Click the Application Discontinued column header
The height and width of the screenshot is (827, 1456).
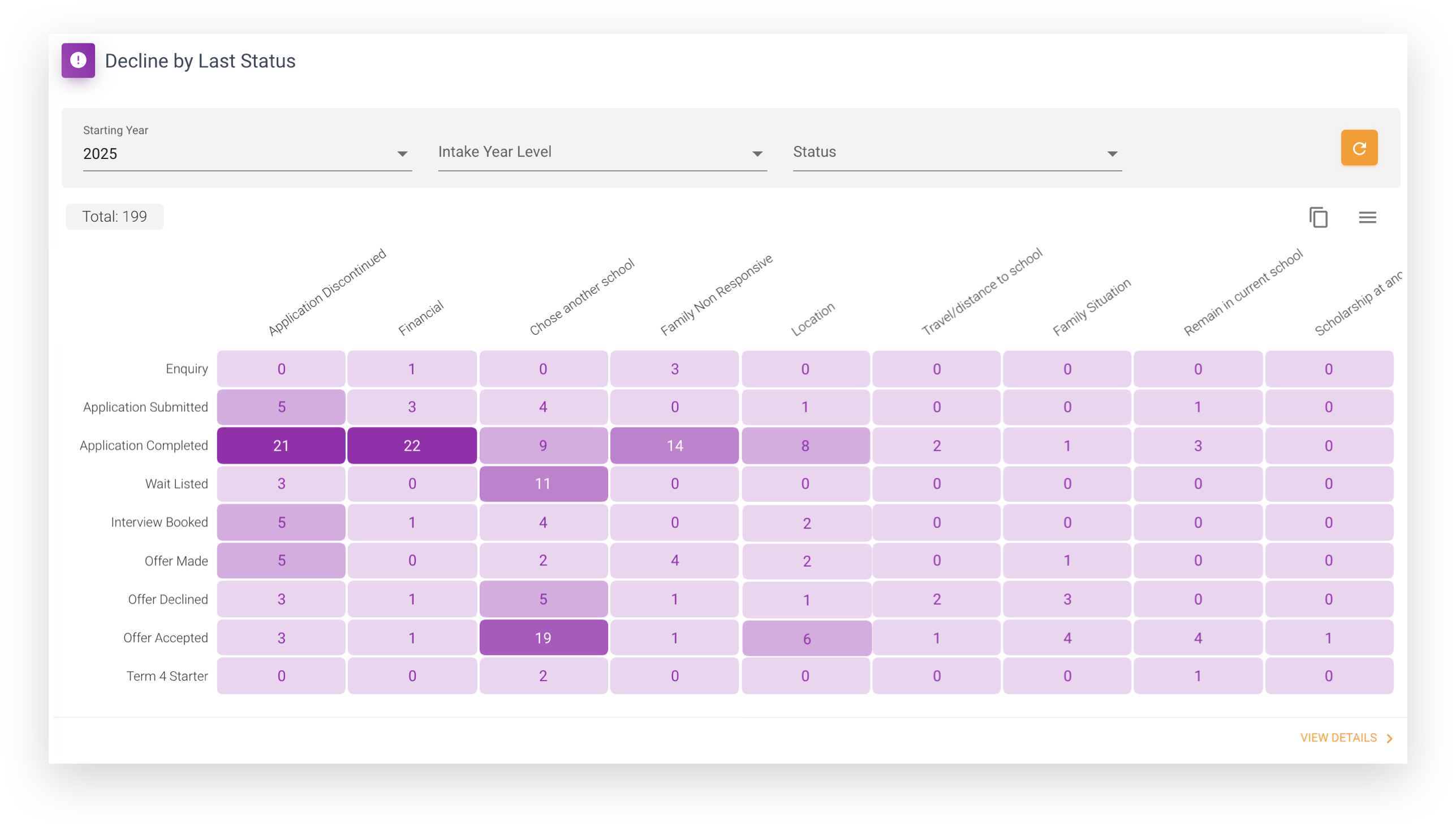[x=327, y=291]
